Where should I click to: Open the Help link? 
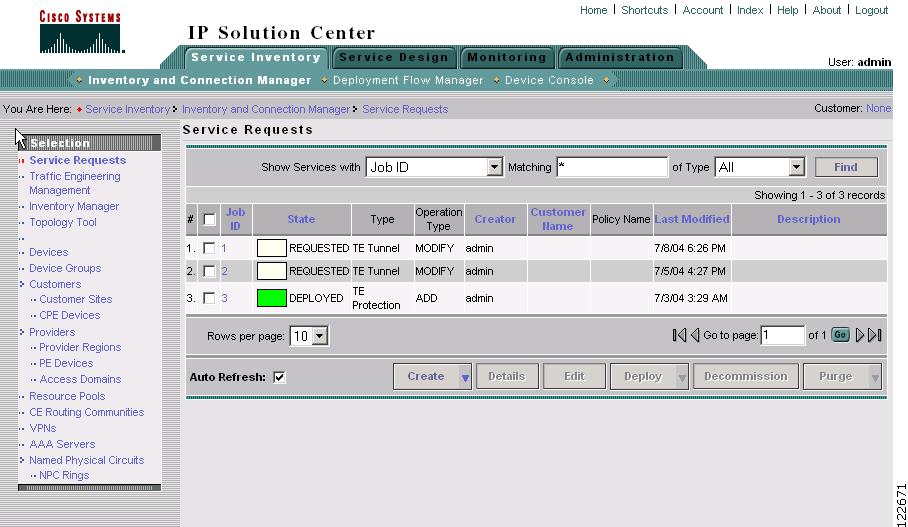[788, 10]
